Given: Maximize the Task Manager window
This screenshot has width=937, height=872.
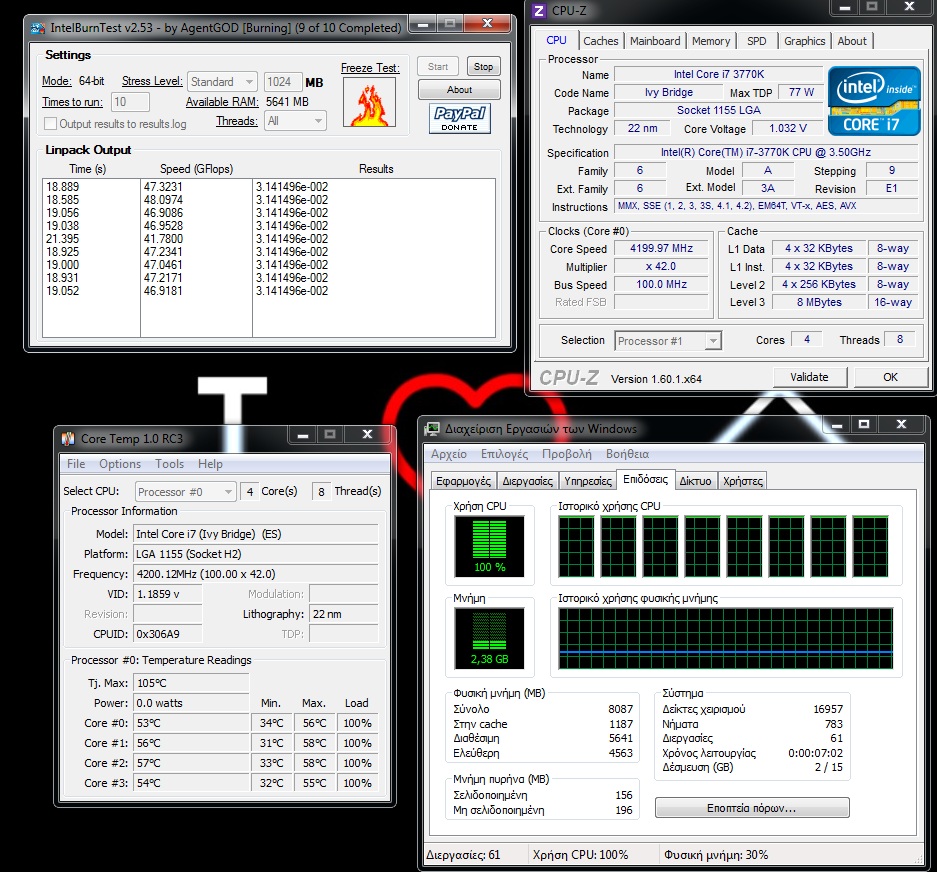Looking at the screenshot, I should click(864, 424).
